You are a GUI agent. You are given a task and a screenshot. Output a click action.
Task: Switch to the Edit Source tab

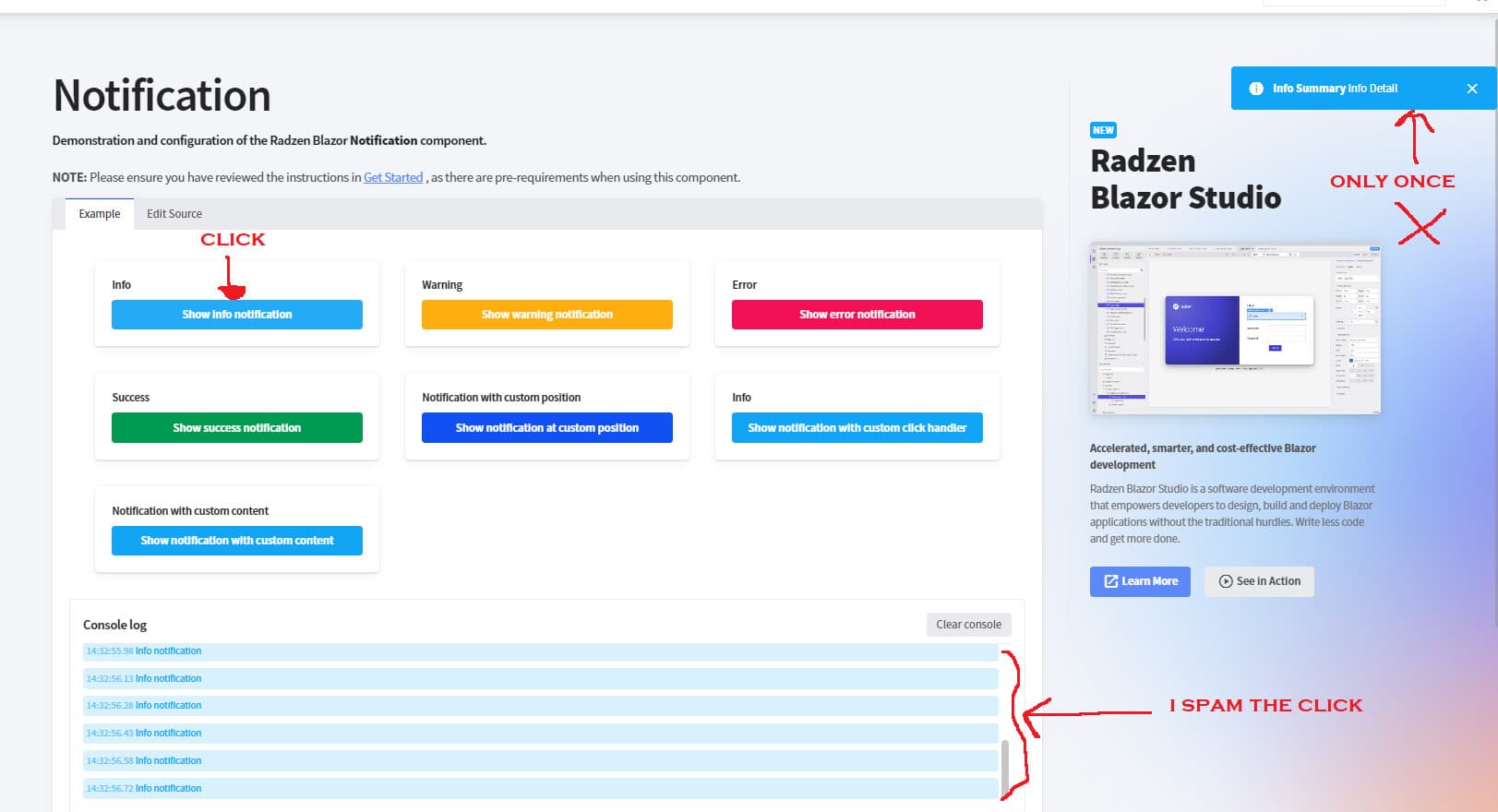pyautogui.click(x=174, y=214)
